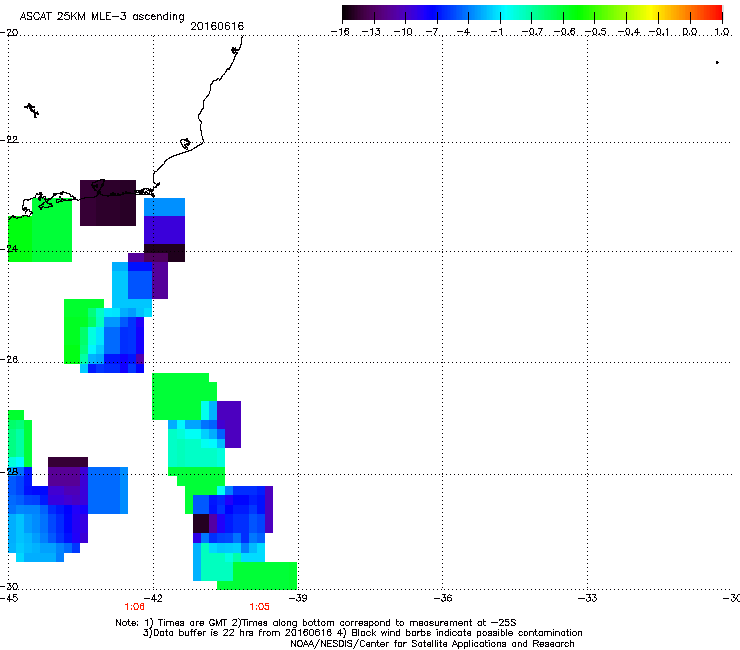Click the -39 longitude axis label
This screenshot has width=740, height=650.
[x=298, y=598]
